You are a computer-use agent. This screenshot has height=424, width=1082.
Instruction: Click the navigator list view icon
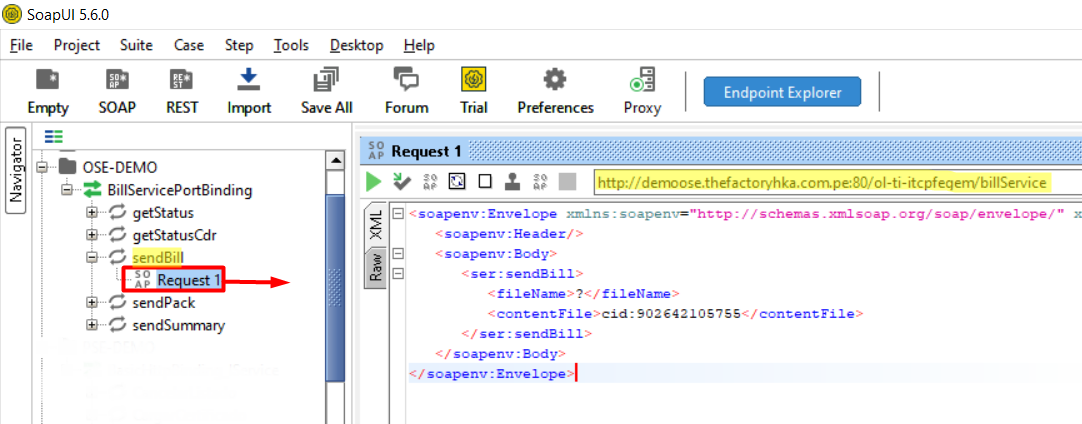coord(53,137)
